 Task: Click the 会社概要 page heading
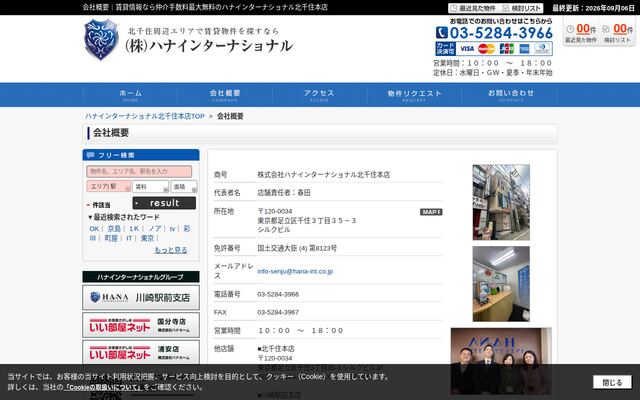coord(111,133)
